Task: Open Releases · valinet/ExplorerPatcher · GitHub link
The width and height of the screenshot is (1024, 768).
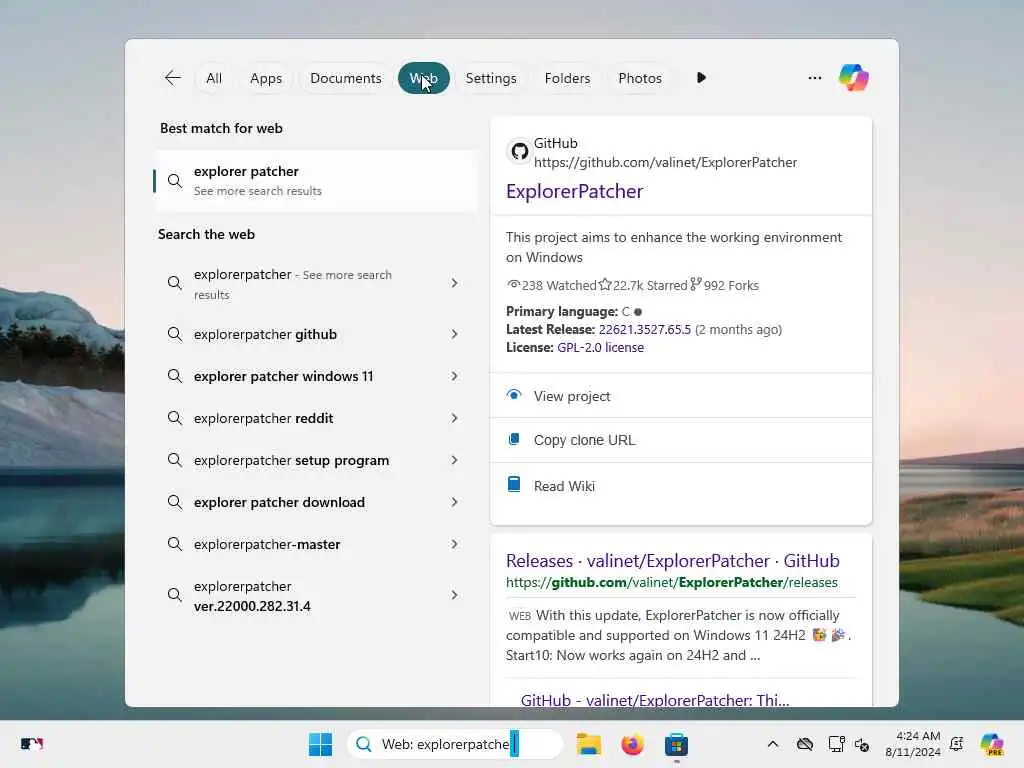Action: (673, 561)
